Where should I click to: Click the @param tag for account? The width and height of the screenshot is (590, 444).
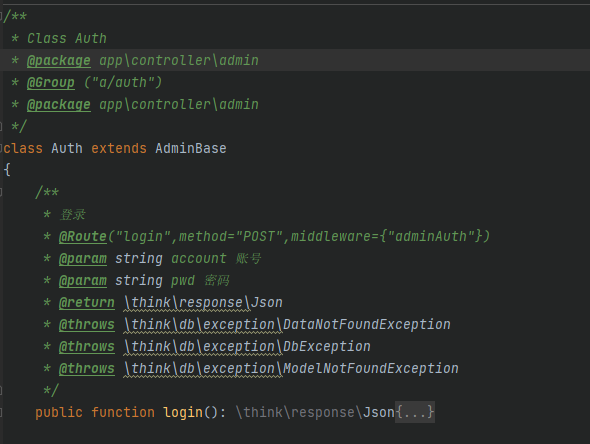(x=83, y=258)
